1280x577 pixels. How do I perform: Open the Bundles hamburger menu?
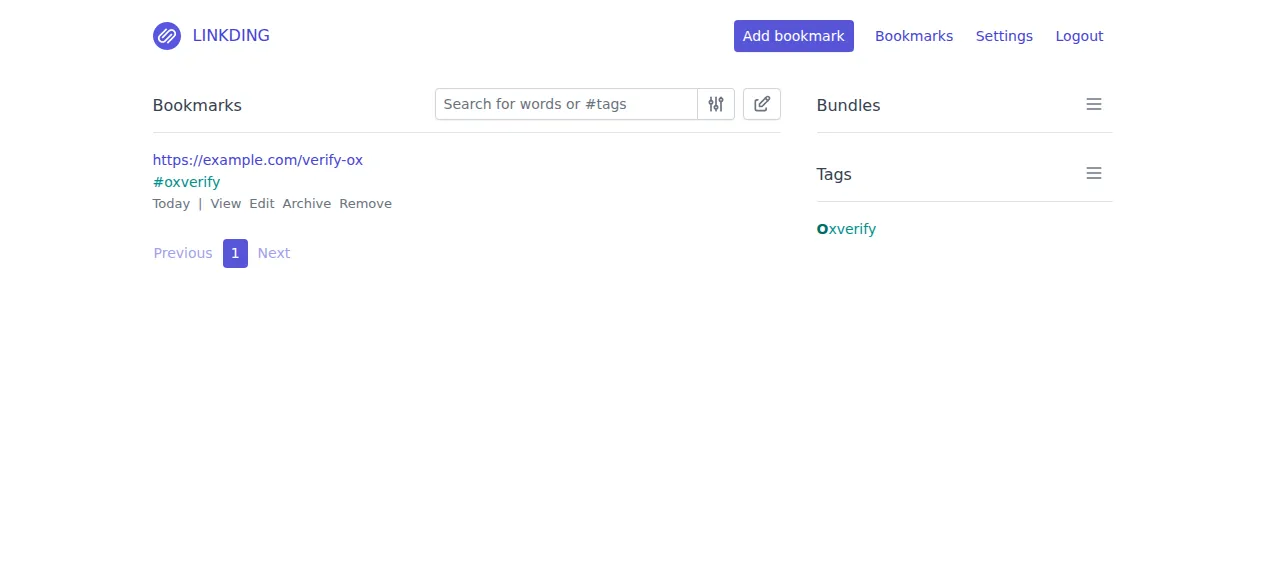pos(1094,104)
